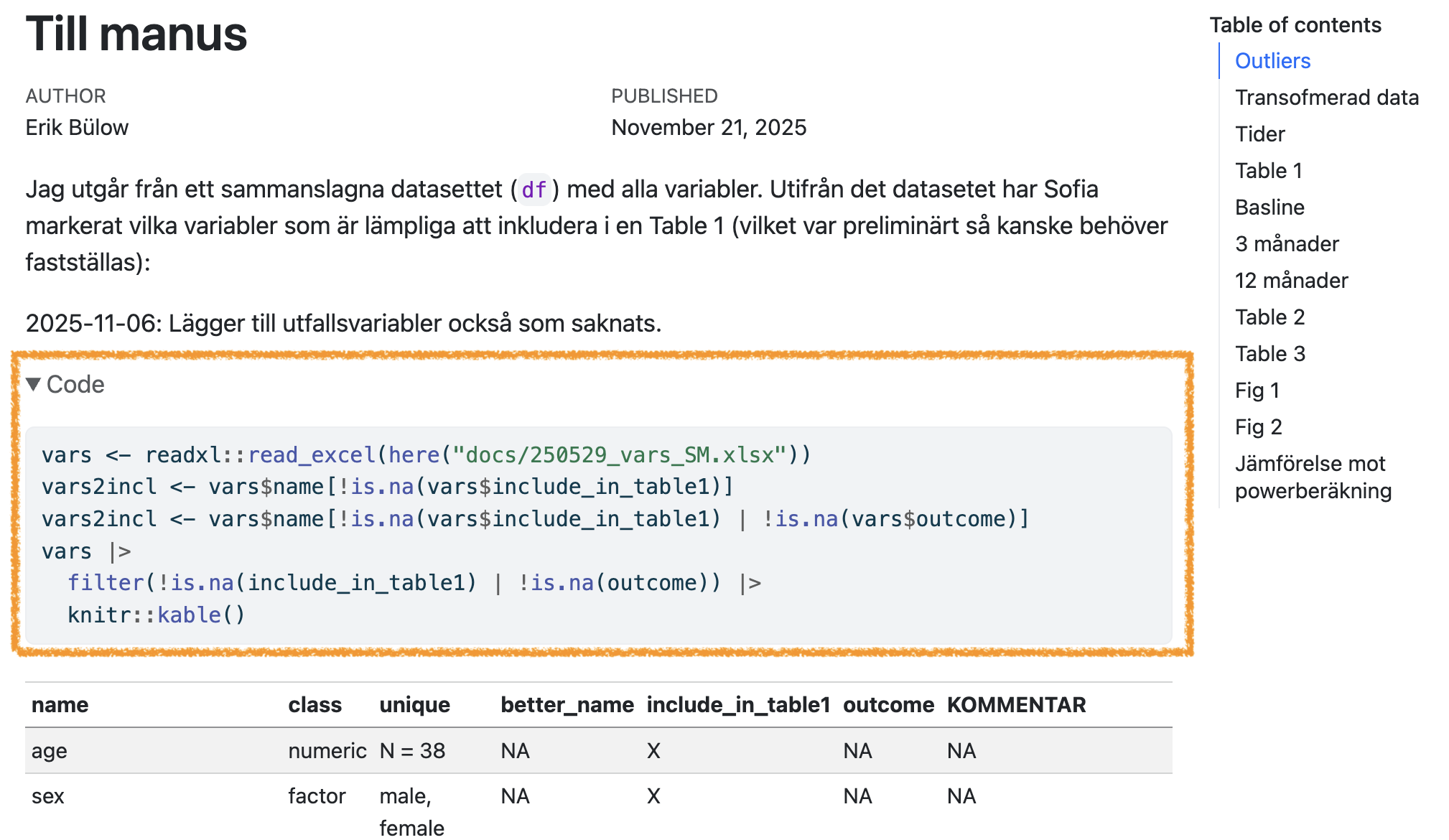Go to 3 månader section

[x=1286, y=244]
